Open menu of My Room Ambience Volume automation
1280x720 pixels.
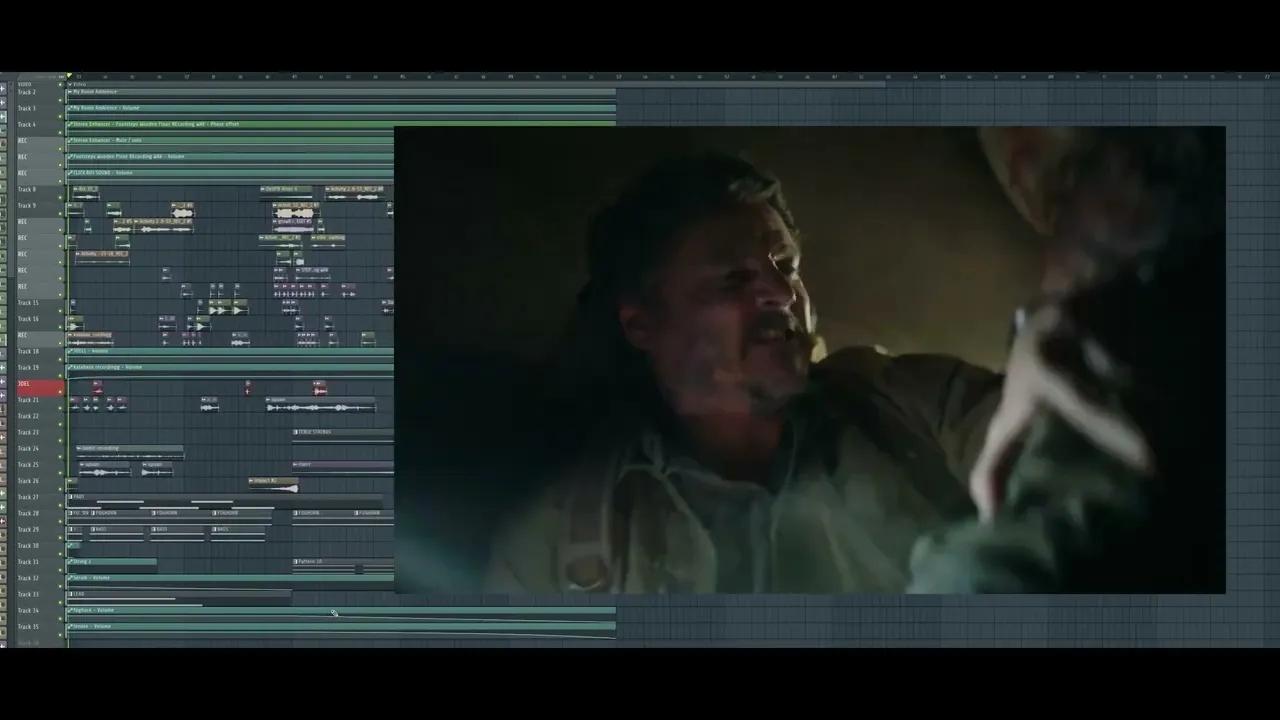click(x=71, y=108)
